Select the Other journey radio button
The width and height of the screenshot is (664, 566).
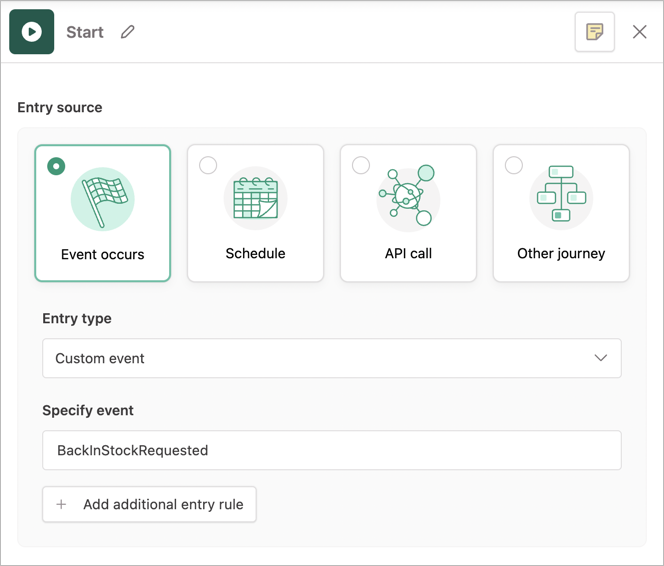click(514, 166)
